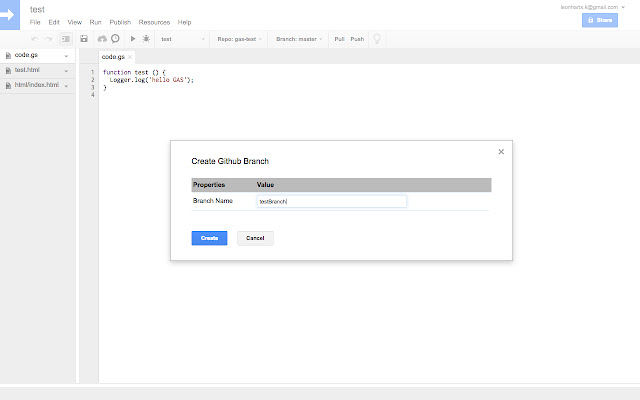
Task: Click the Branch Name text field
Action: pyautogui.click(x=331, y=201)
